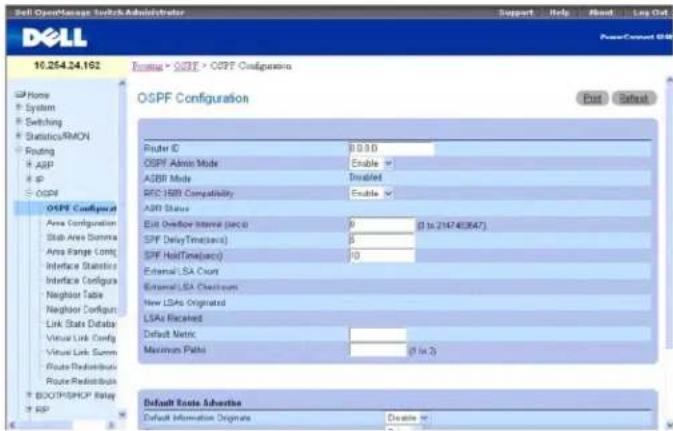The height and width of the screenshot is (431, 673).
Task: Click the LSAs Received label
Action: [x=173, y=318]
